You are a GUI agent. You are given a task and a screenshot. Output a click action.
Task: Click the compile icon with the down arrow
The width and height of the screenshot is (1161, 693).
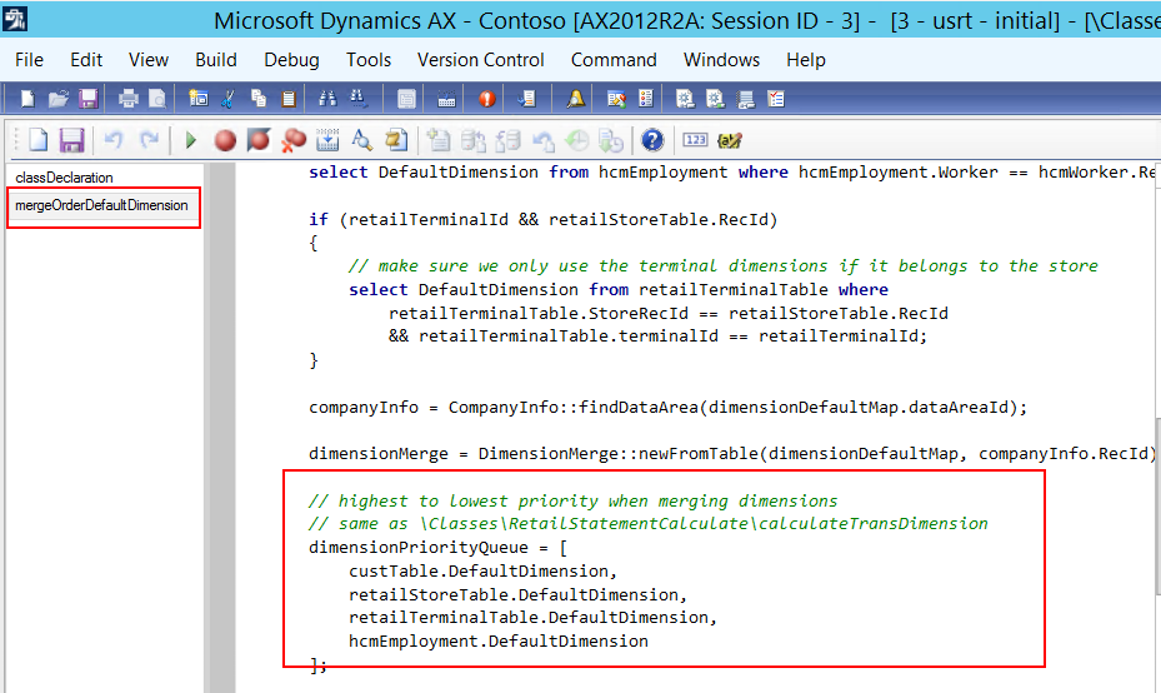[327, 140]
